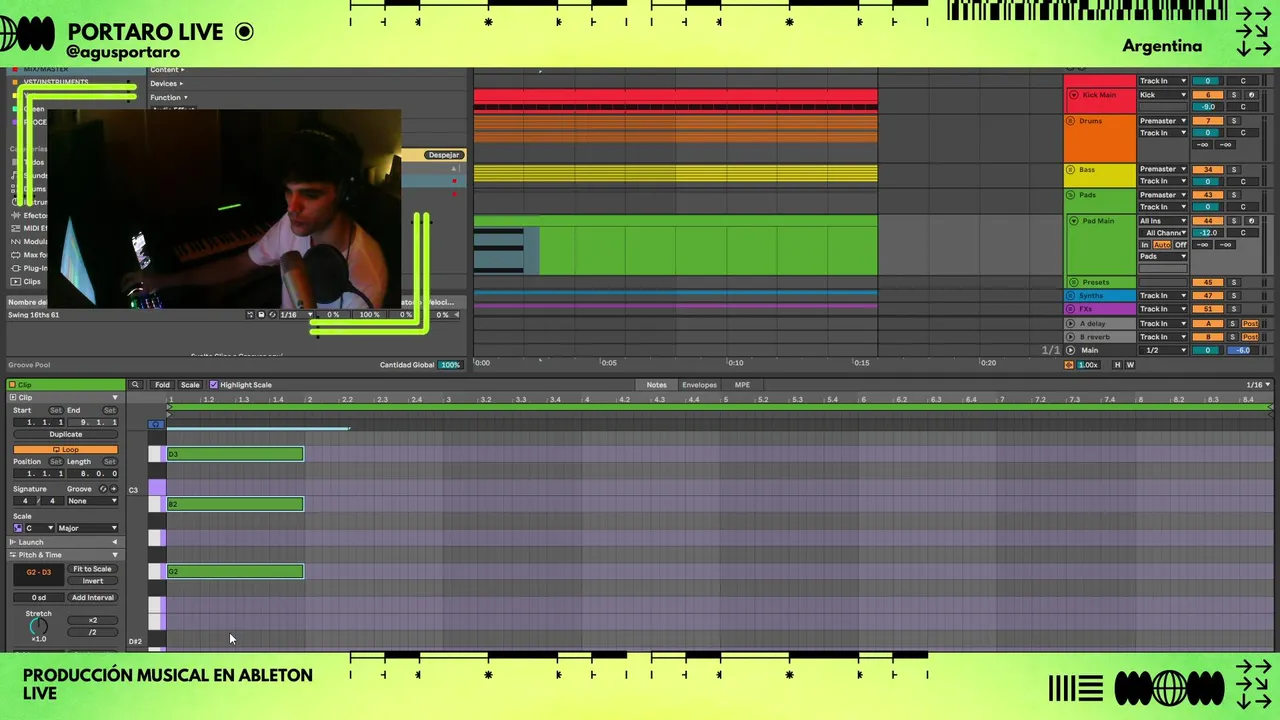Click the Stretch knob
This screenshot has width=1280, height=720.
click(x=38, y=626)
